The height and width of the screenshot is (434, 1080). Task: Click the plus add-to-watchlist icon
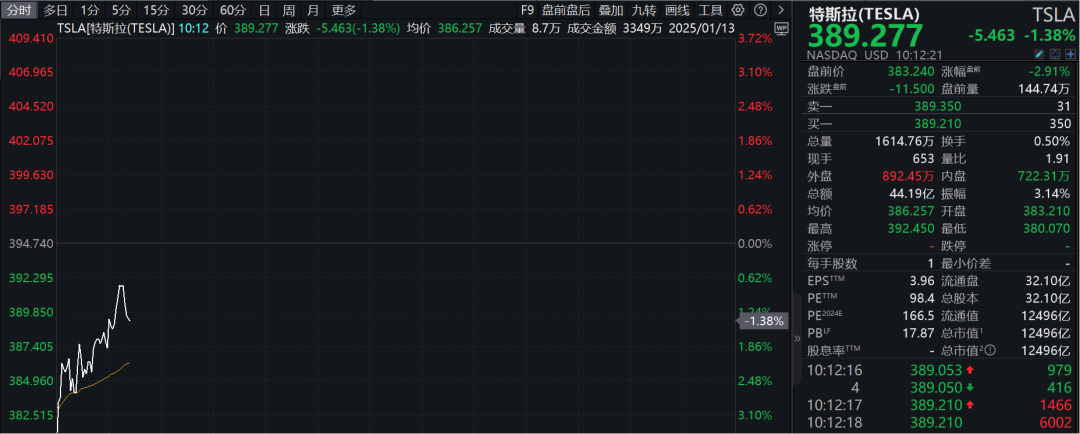pyautogui.click(x=1070, y=54)
